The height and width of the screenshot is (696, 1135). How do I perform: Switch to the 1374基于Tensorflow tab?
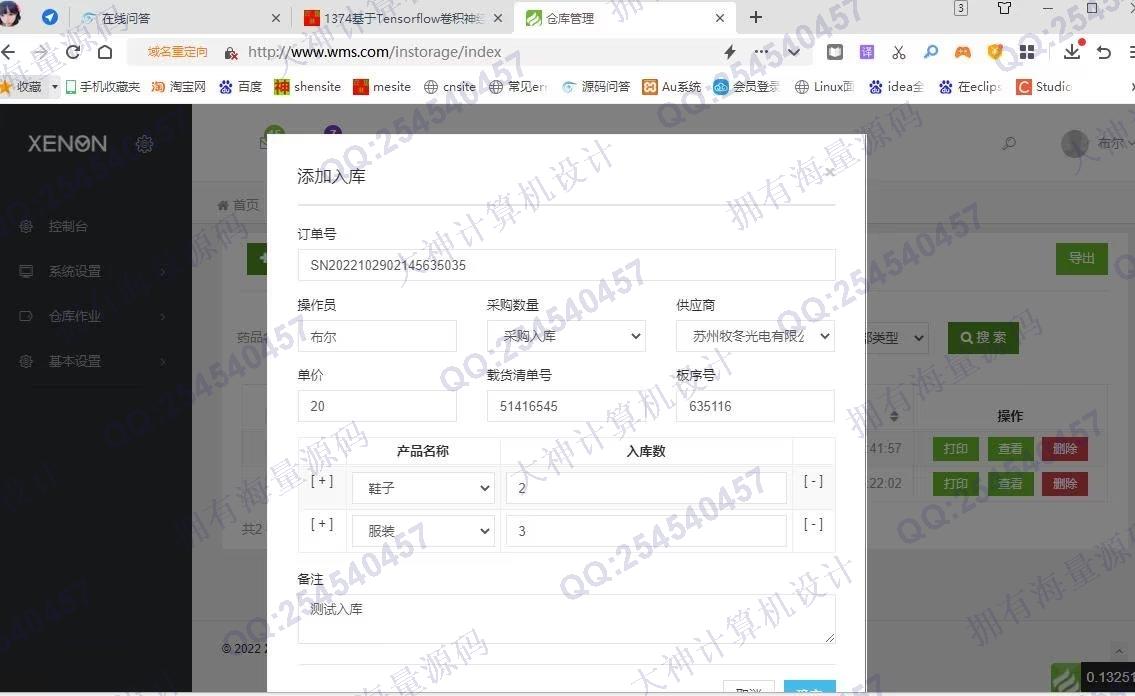click(404, 18)
